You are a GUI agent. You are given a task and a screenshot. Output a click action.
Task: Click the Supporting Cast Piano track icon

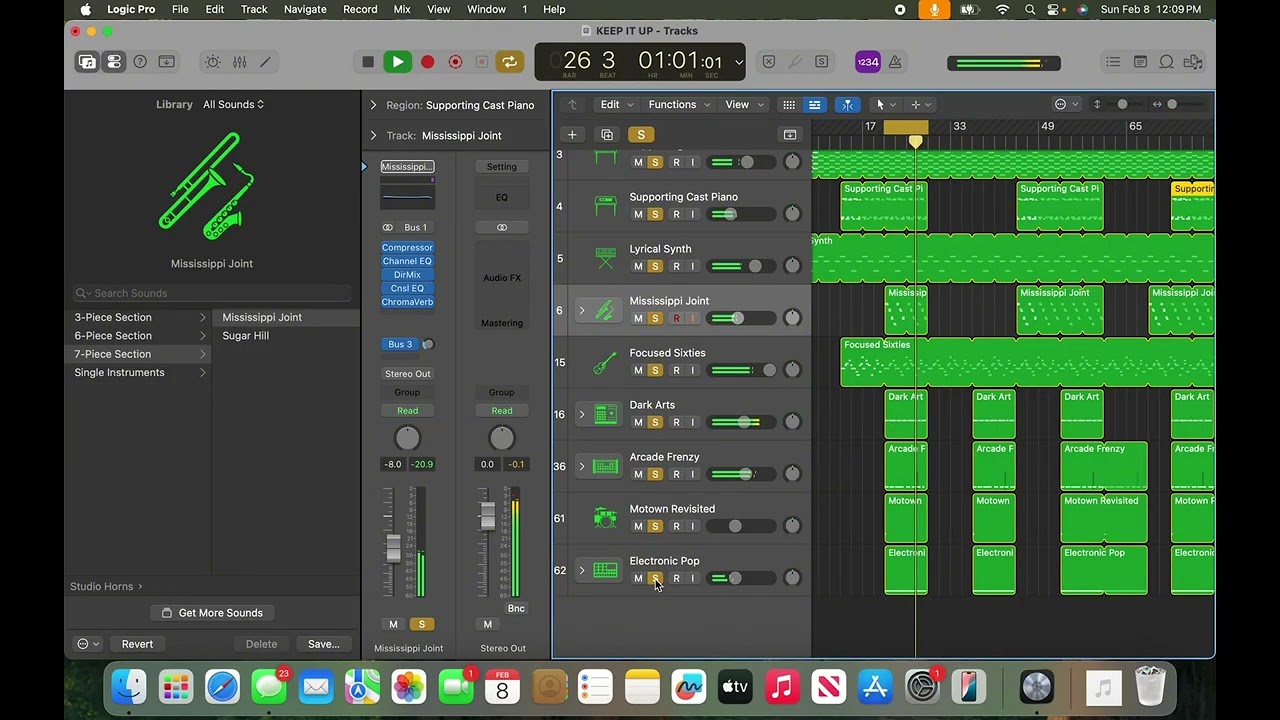(605, 207)
